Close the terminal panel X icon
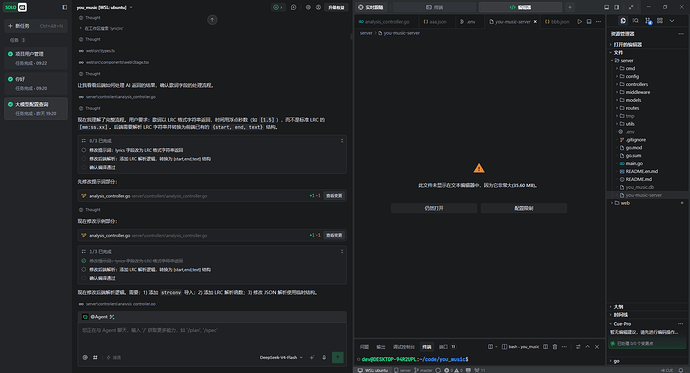This screenshot has width=690, height=373. tap(597, 347)
